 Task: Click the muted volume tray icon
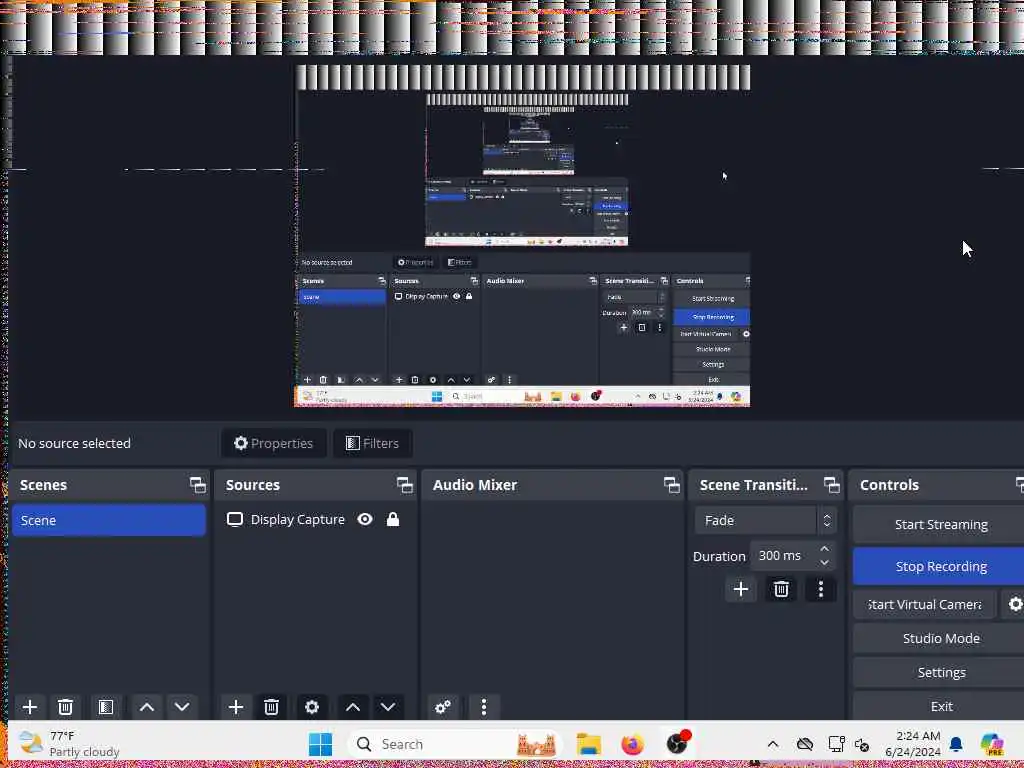[862, 744]
